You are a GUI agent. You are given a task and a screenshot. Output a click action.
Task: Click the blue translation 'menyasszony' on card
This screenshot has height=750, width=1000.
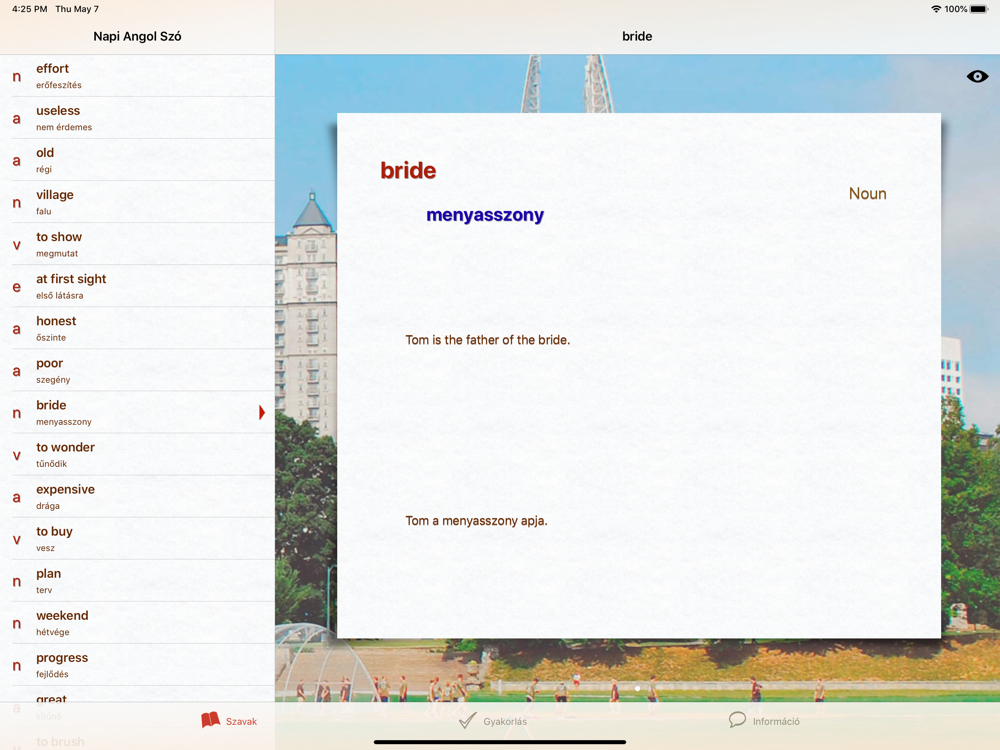485,215
